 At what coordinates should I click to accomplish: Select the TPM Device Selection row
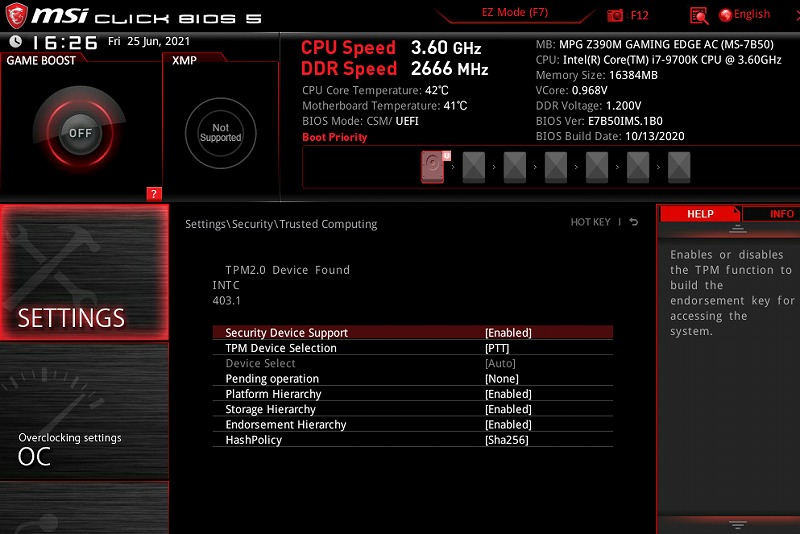[x=413, y=348]
